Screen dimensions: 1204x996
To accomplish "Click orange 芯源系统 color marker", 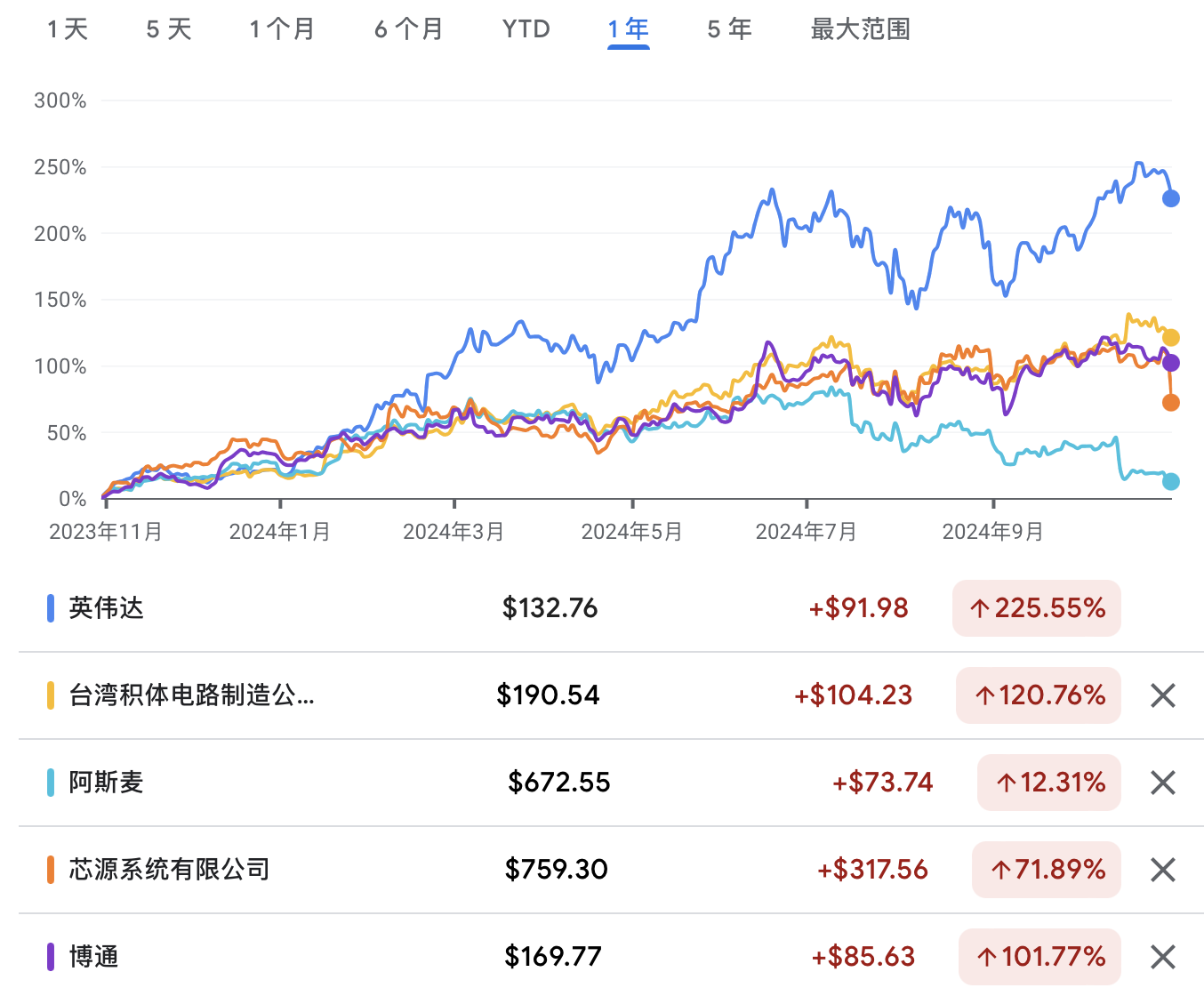I will point(51,870).
